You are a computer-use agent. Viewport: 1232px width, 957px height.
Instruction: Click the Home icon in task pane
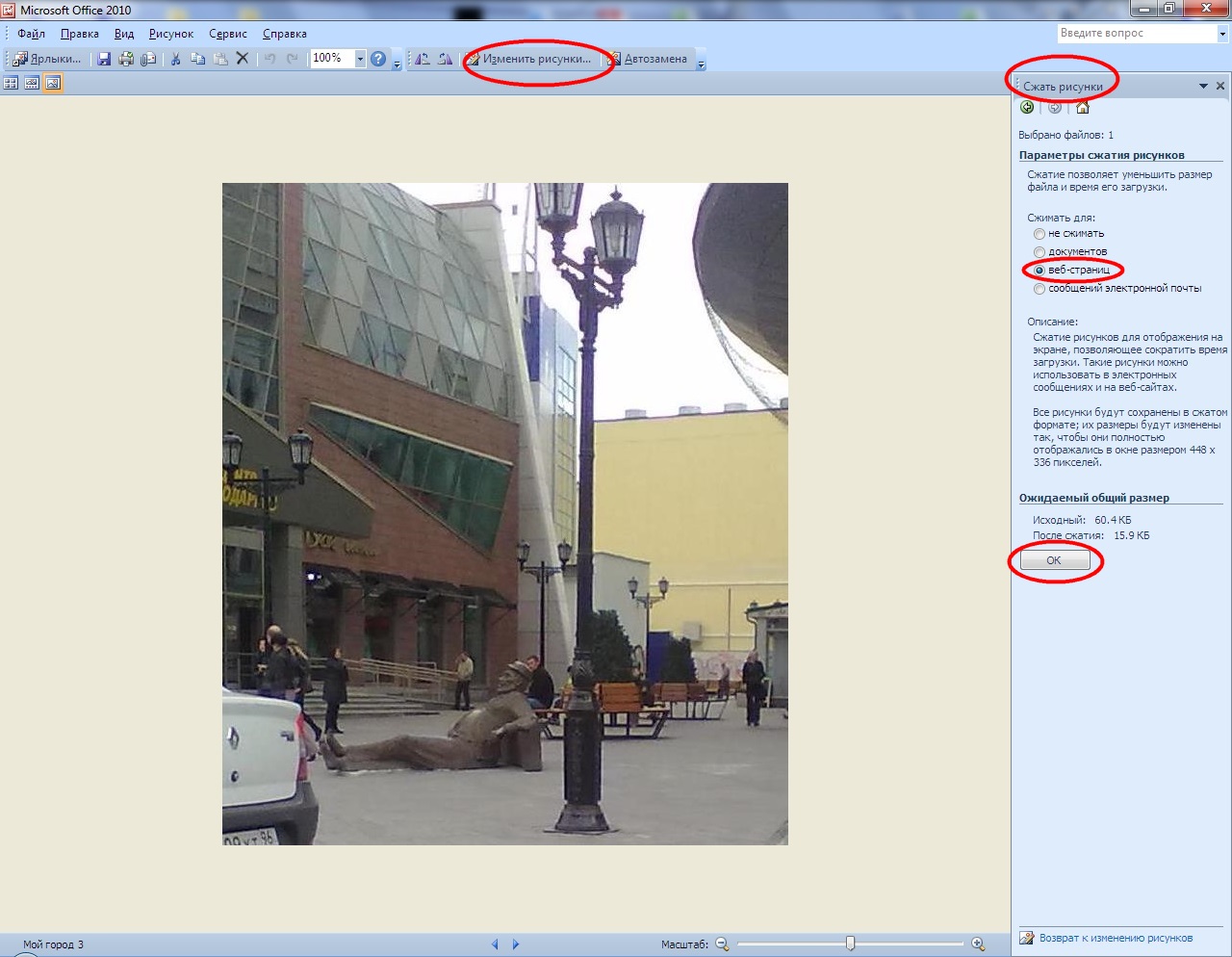click(x=1082, y=108)
